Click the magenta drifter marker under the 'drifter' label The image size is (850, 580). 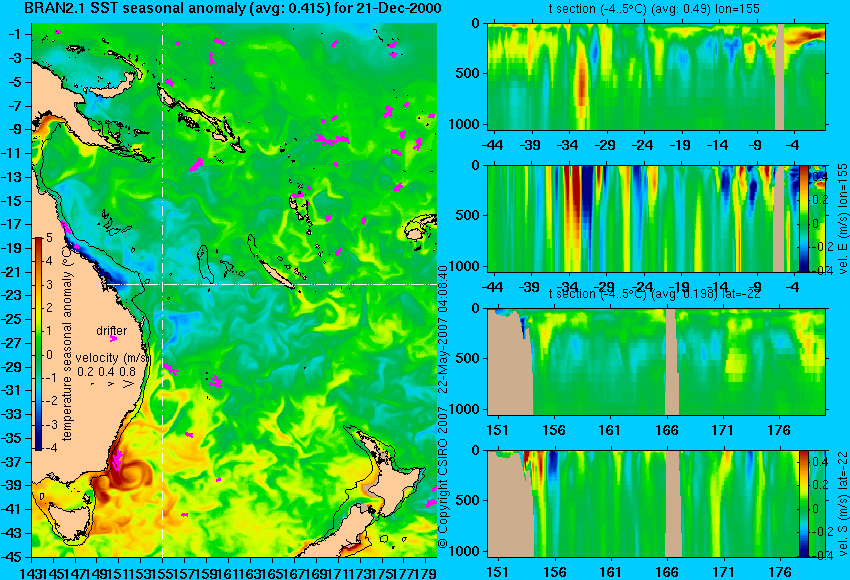coord(113,339)
